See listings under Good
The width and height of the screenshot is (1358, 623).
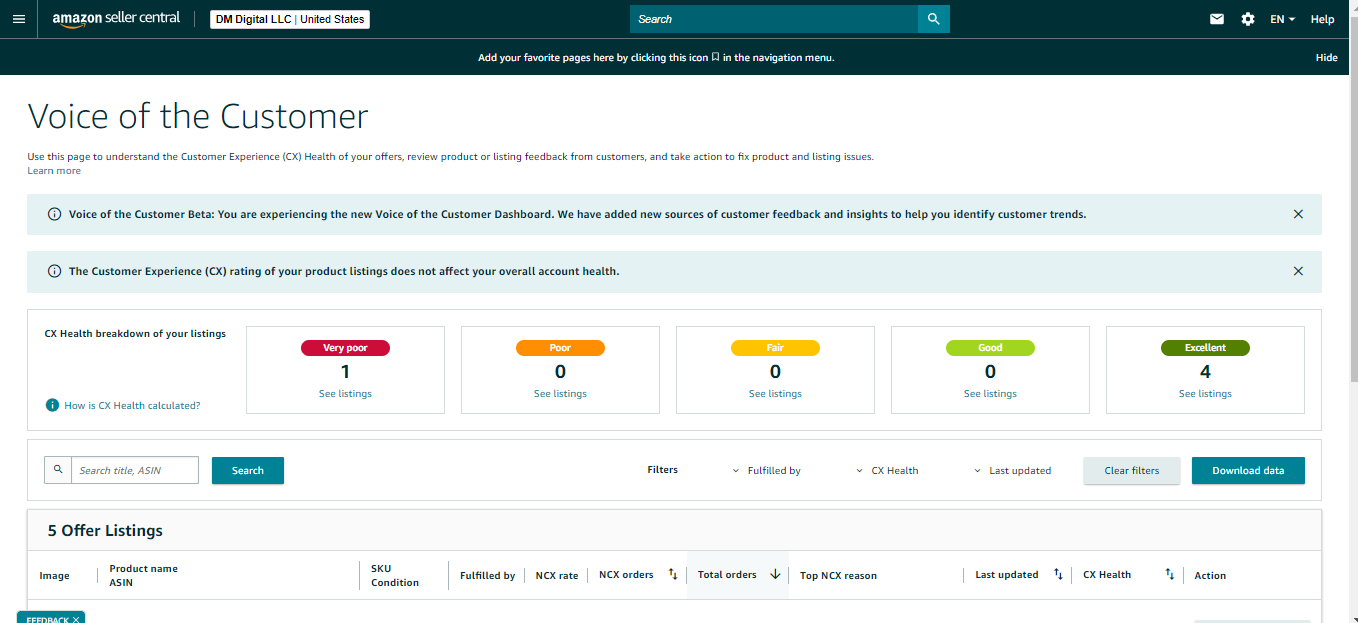(x=990, y=394)
